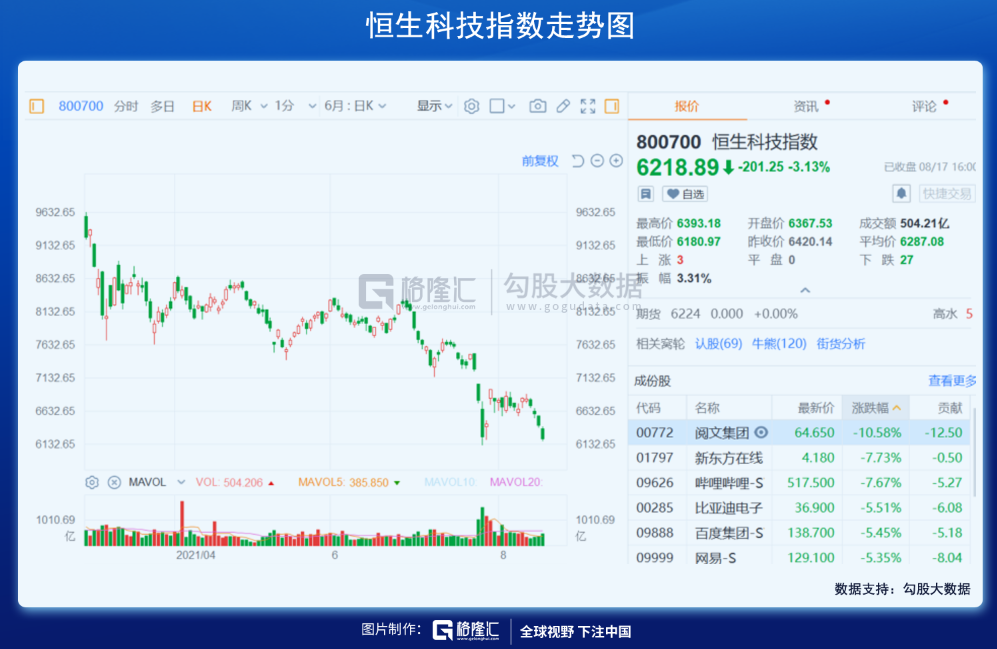
Task: Switch to 分时 chart view
Action: (126, 106)
